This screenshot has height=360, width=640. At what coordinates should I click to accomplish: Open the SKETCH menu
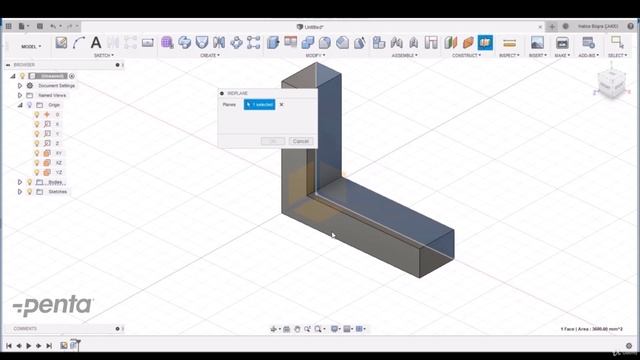click(x=104, y=55)
